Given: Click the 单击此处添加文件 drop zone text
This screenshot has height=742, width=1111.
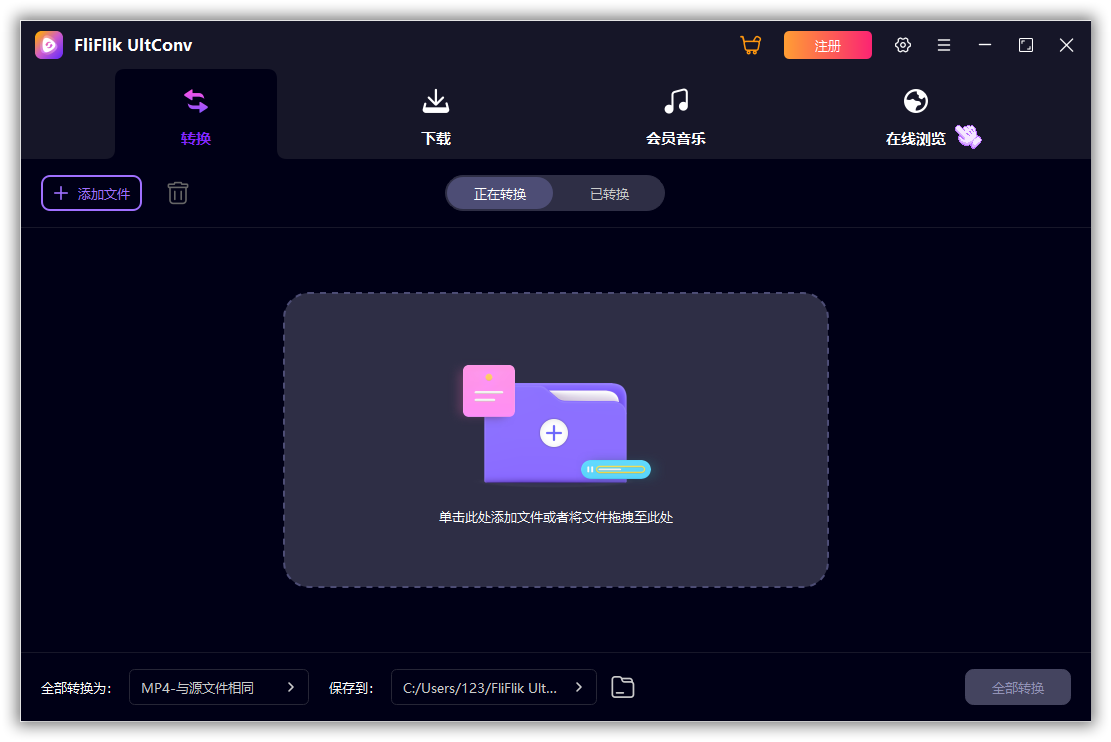Looking at the screenshot, I should pyautogui.click(x=555, y=517).
